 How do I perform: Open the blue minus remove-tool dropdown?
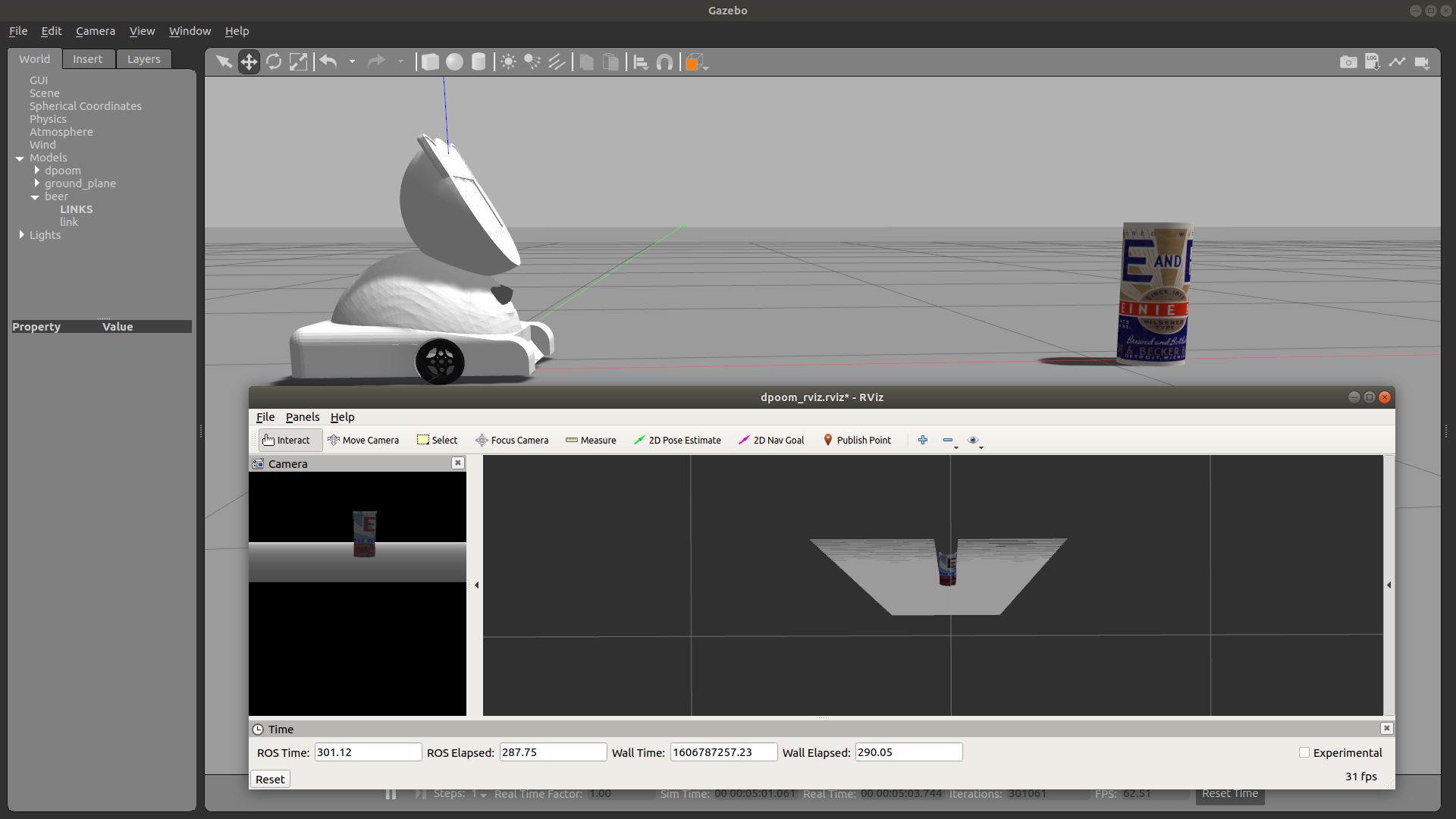pos(951,441)
